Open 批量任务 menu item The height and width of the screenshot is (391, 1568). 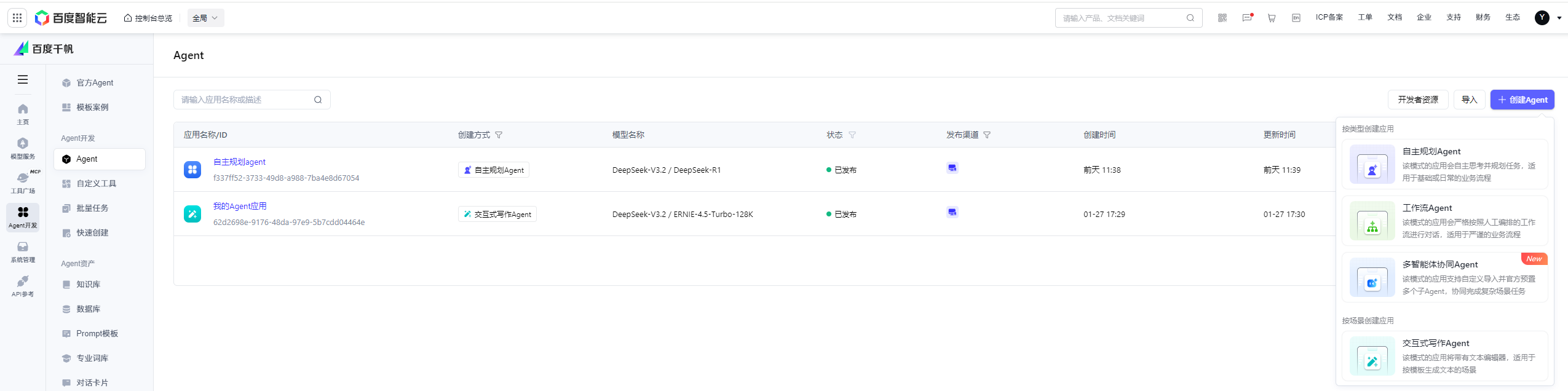[100, 208]
